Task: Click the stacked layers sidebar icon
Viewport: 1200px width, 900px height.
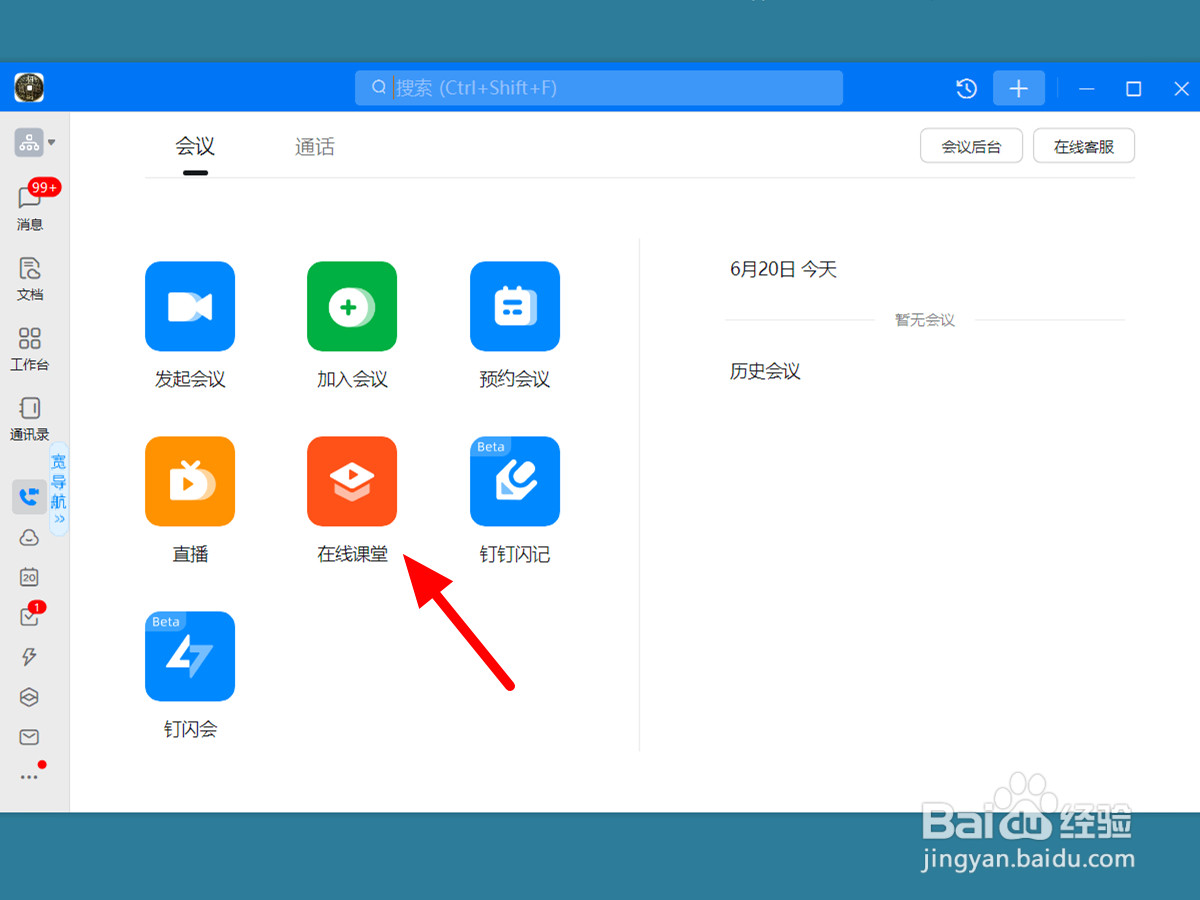Action: tap(29, 697)
